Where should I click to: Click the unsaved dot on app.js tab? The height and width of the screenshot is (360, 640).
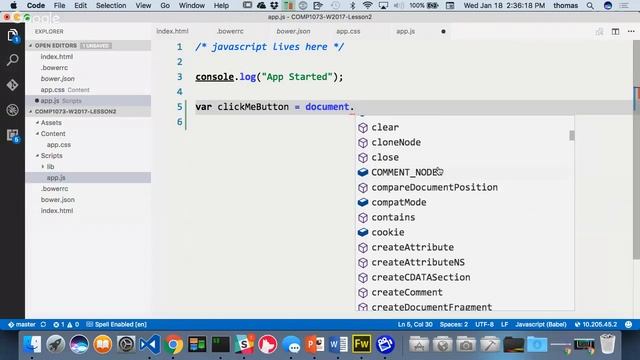click(443, 31)
